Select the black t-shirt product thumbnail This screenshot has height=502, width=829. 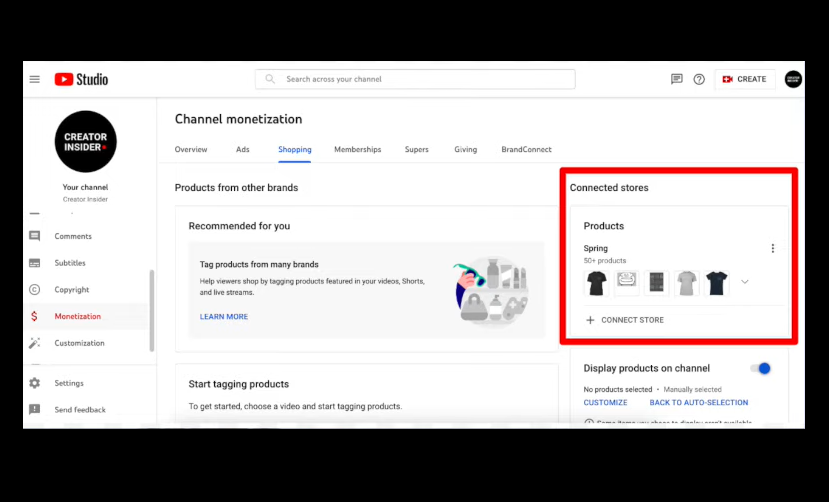pyautogui.click(x=596, y=283)
